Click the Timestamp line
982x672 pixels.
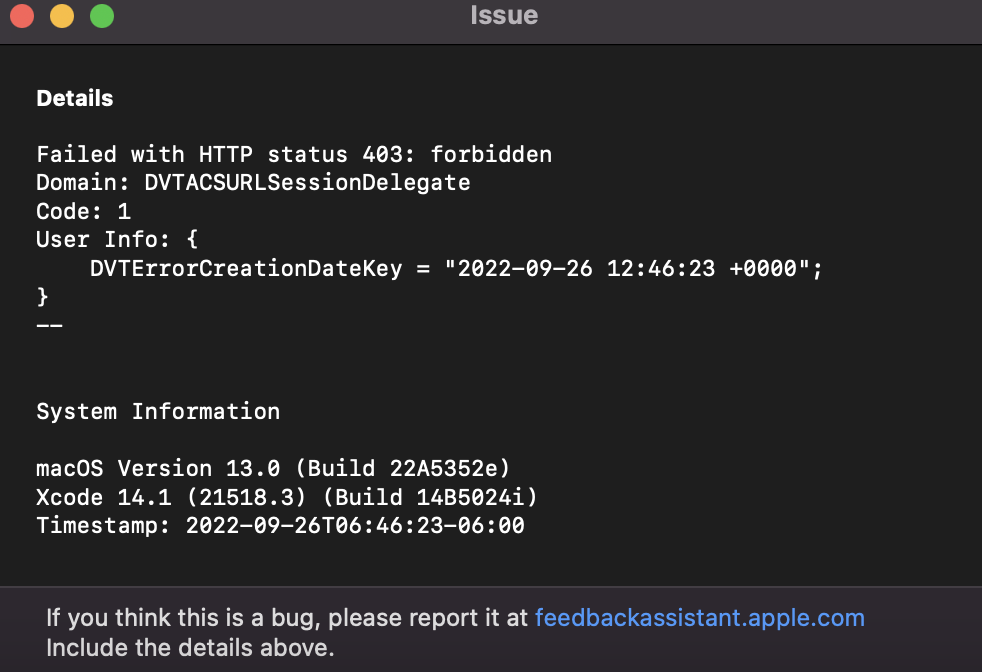pyautogui.click(x=280, y=525)
